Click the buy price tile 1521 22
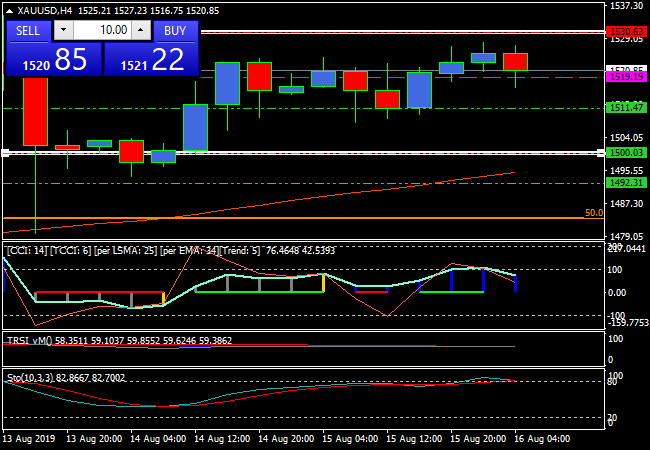Viewport: 650px width, 450px height. tap(151, 60)
